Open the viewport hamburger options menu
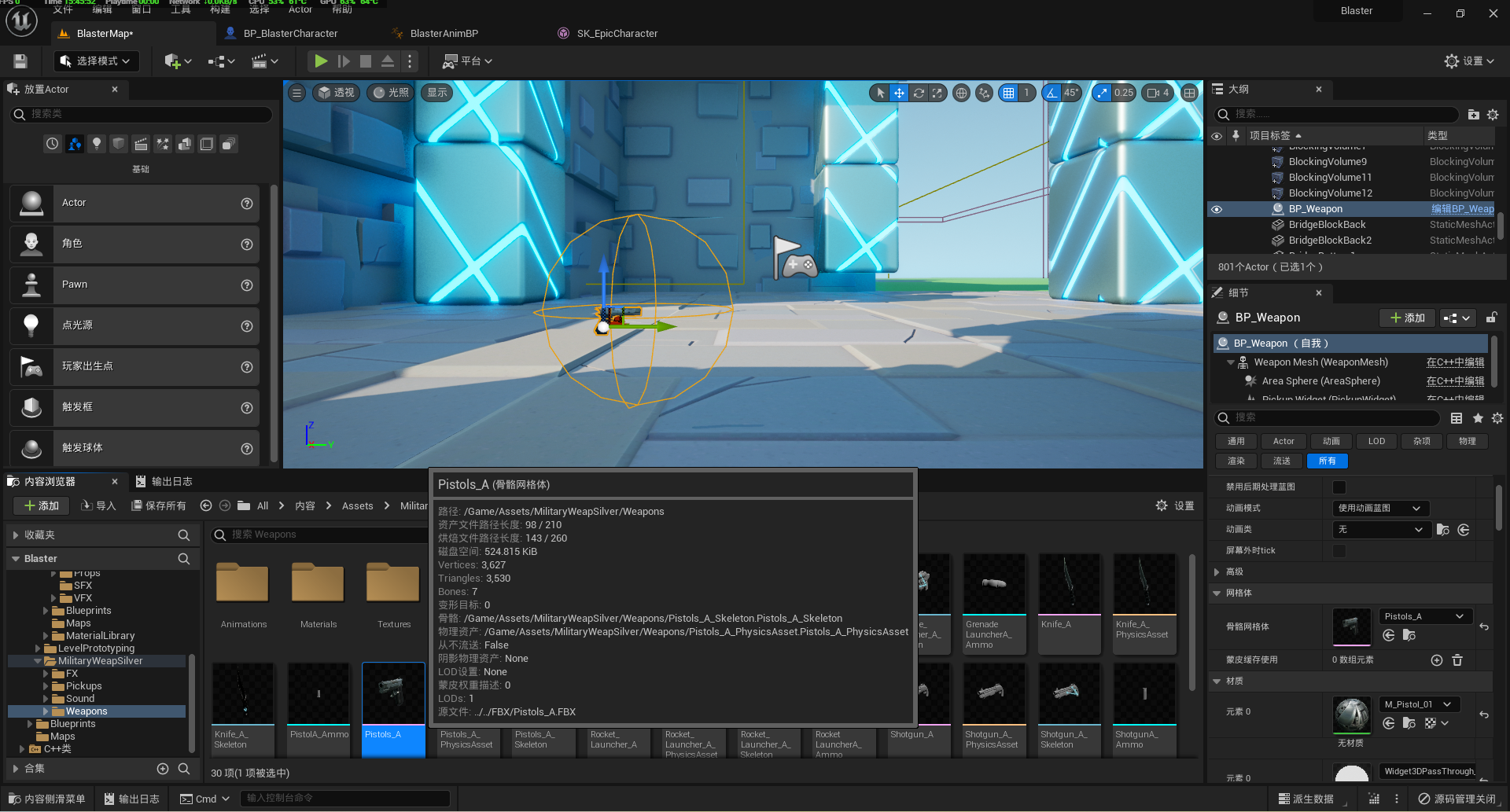Viewport: 1510px width, 812px height. [x=296, y=93]
